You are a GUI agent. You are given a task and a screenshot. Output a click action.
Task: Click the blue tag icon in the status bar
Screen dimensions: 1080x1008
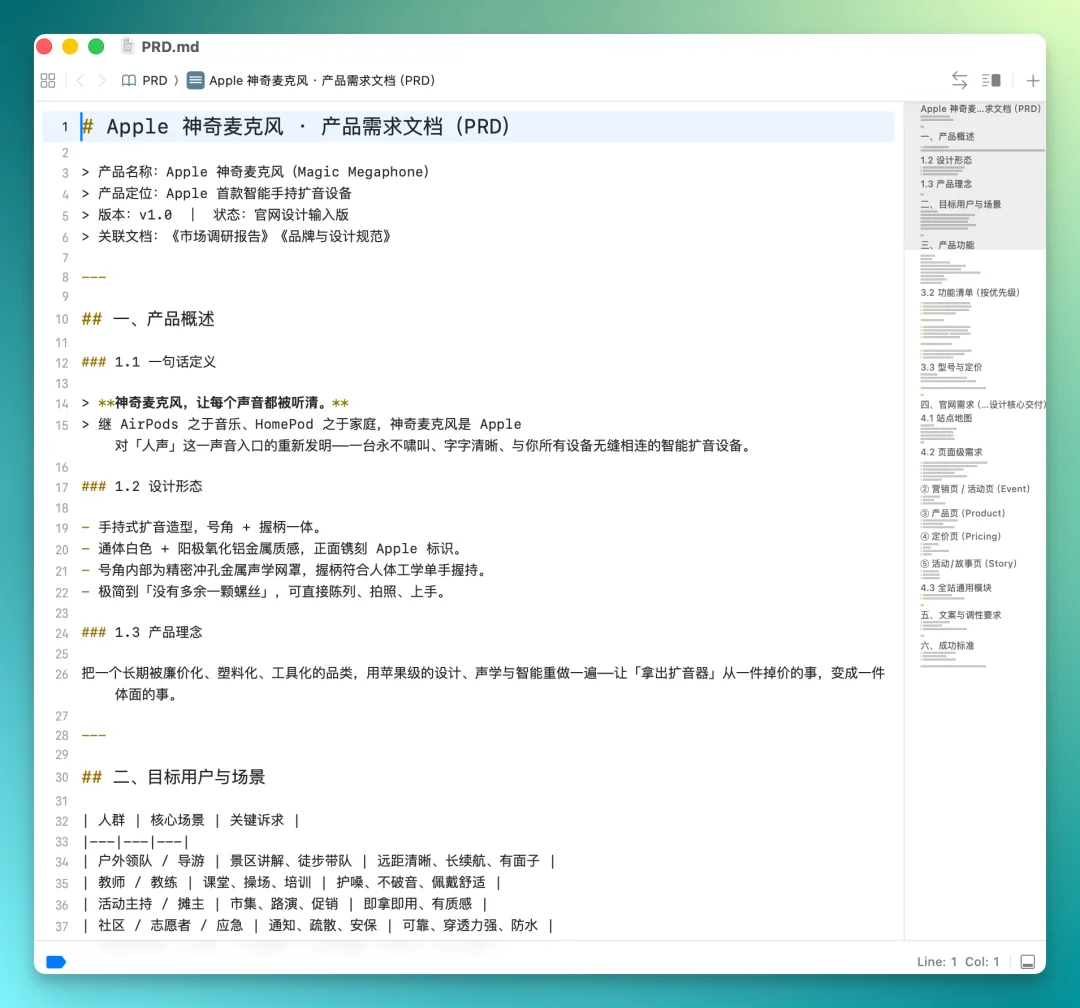[x=56, y=962]
